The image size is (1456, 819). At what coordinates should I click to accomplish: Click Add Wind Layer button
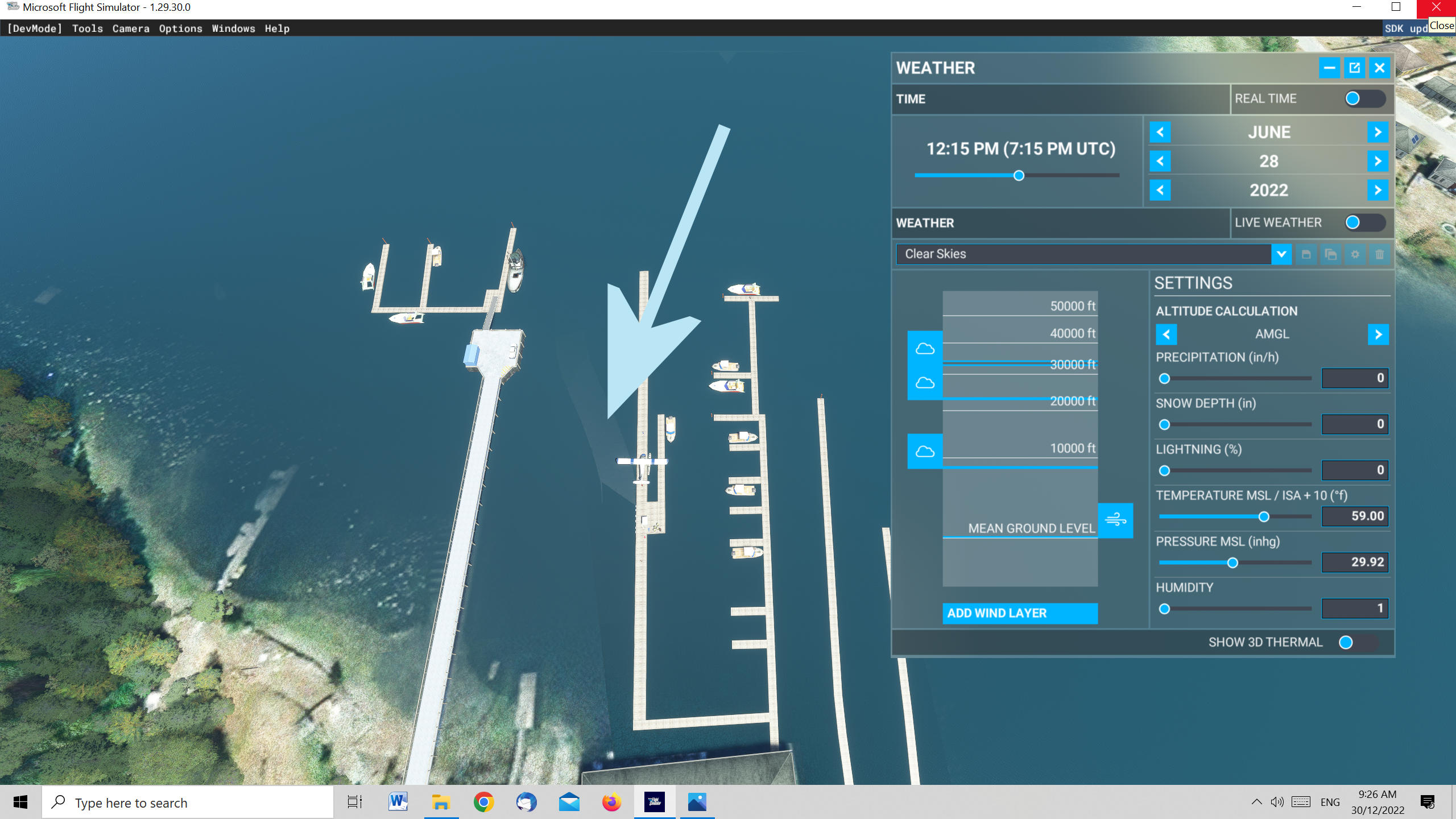1020,613
